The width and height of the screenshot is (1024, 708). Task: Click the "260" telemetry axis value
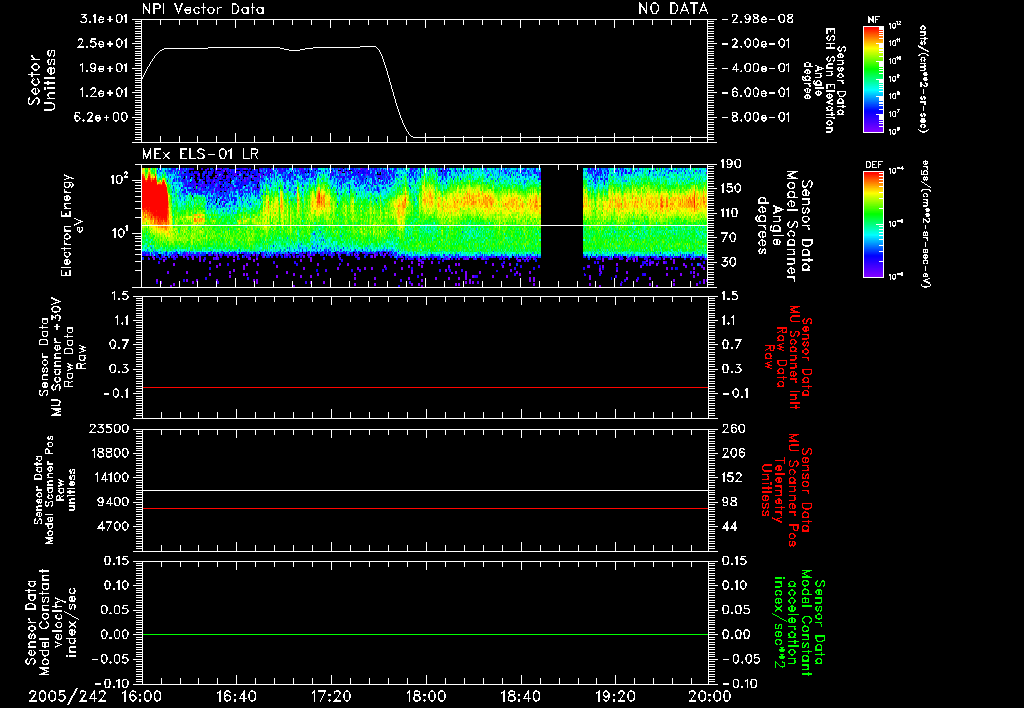pos(732,428)
